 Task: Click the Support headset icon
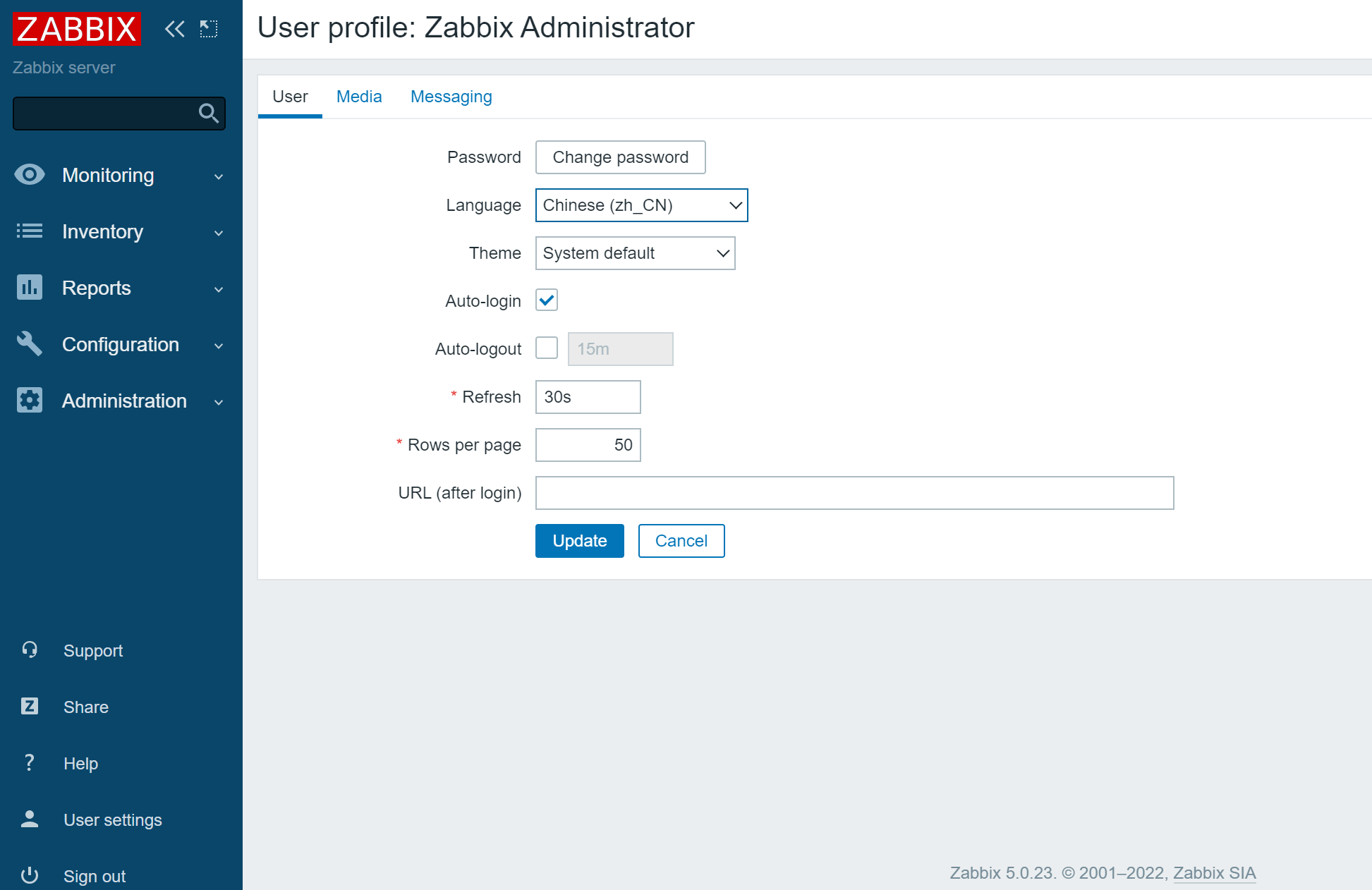coord(30,650)
